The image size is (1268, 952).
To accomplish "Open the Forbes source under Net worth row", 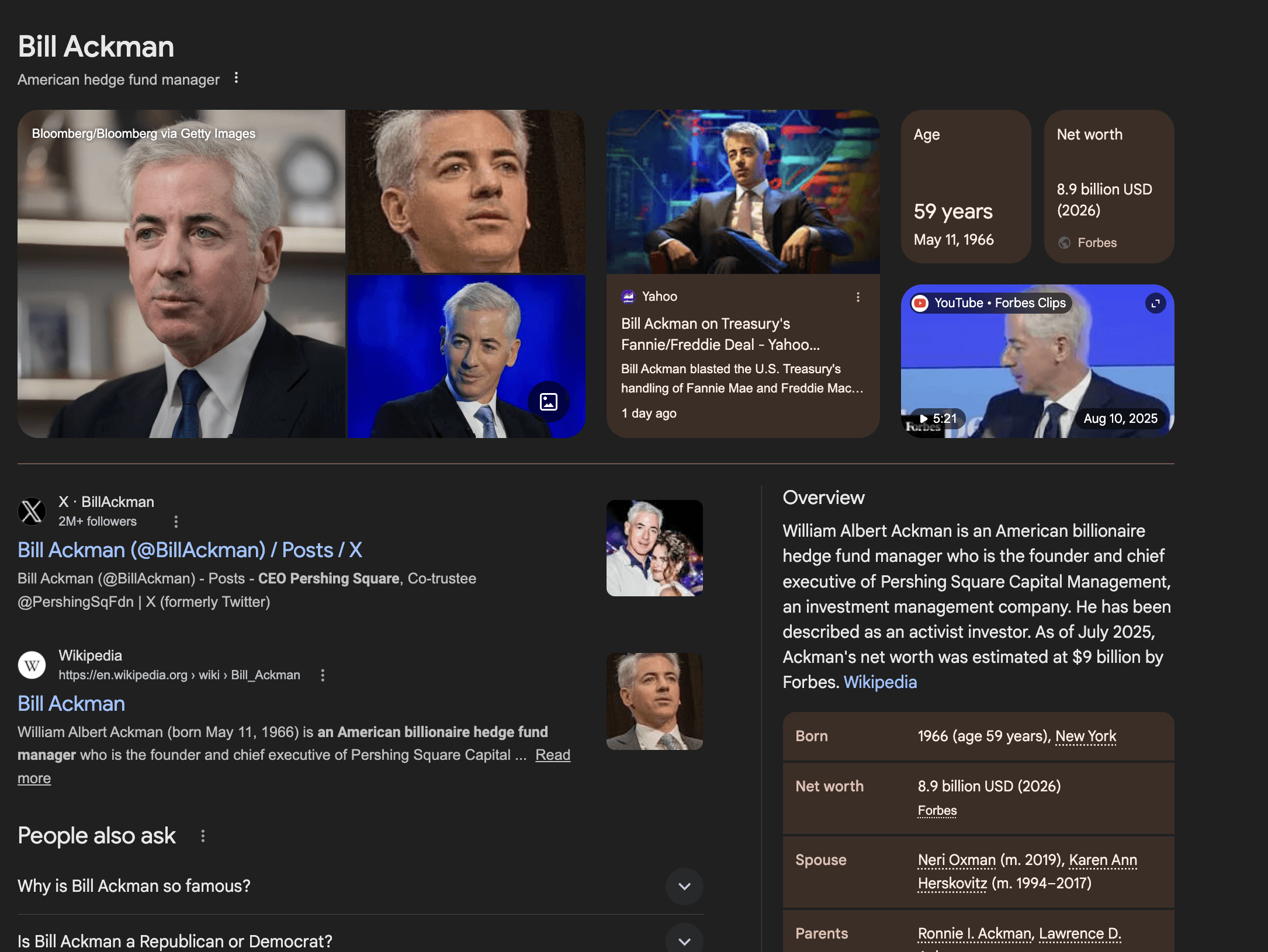I will click(x=937, y=811).
